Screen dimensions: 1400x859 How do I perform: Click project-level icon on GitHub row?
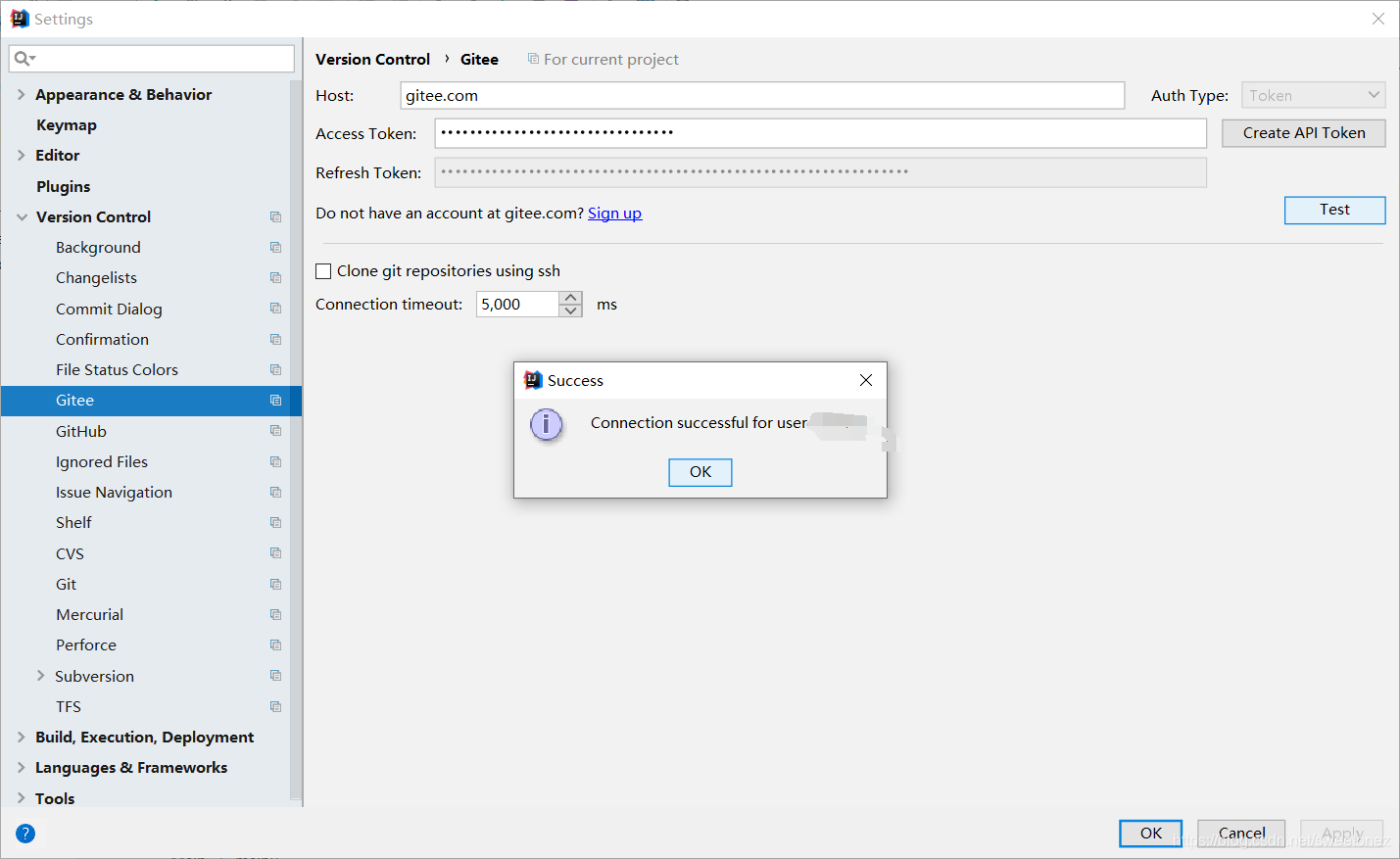[275, 431]
